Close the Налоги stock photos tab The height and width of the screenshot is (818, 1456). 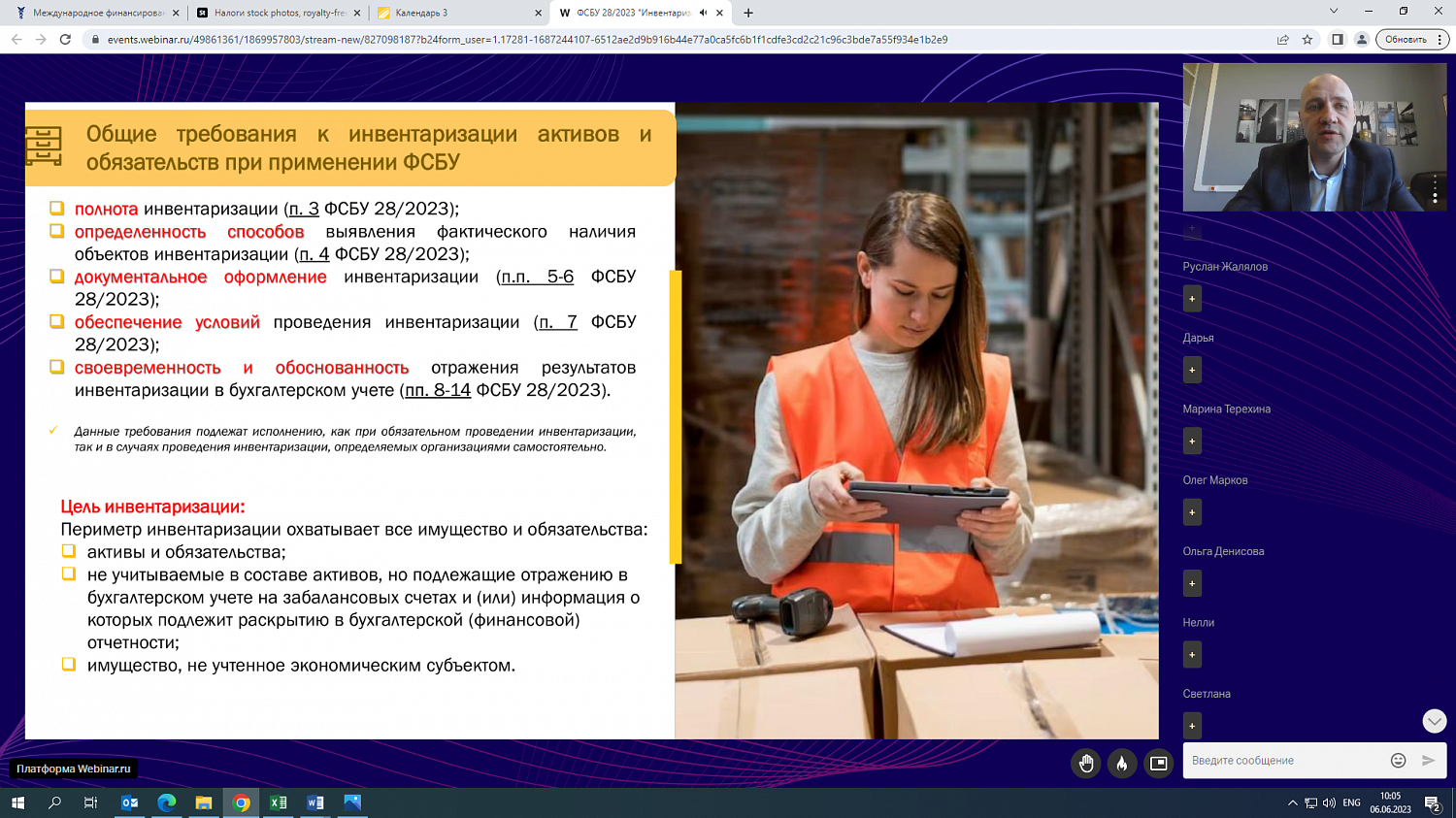[357, 13]
